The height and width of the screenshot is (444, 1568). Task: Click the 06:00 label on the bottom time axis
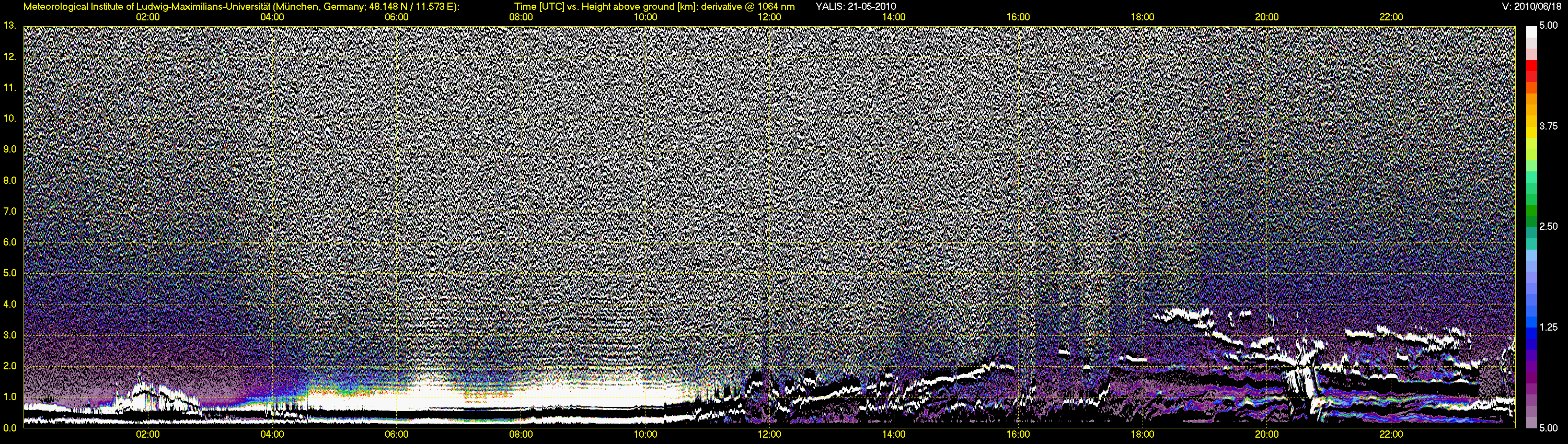pos(396,434)
